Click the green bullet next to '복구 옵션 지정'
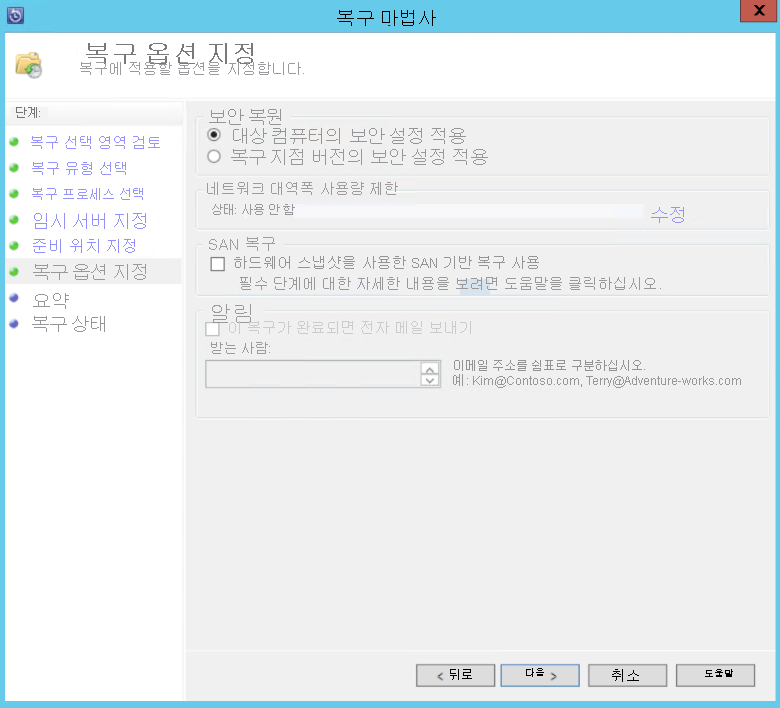Screen dimensions: 780x708 coord(14,272)
